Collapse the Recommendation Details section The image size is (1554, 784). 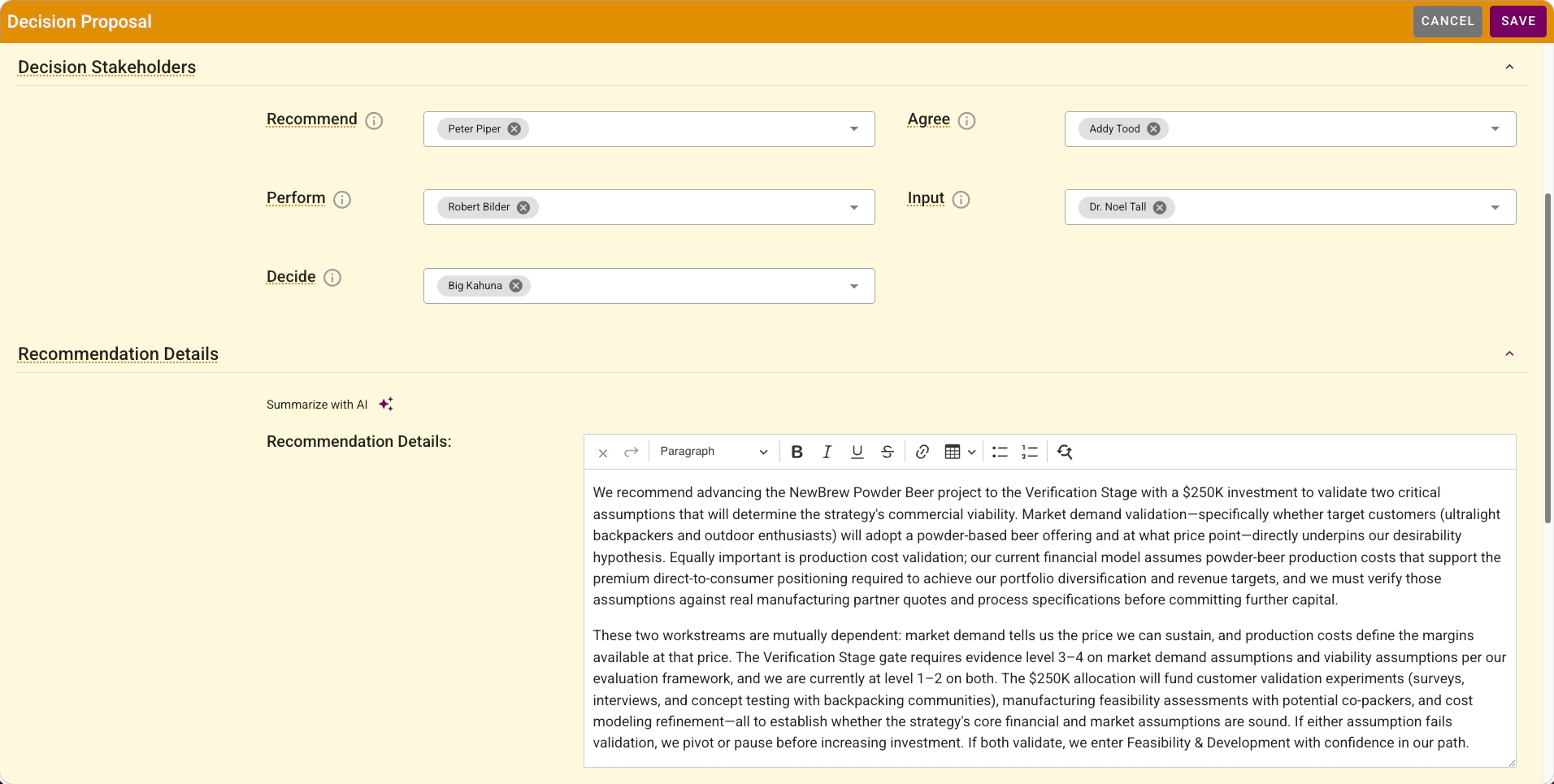pos(1509,353)
